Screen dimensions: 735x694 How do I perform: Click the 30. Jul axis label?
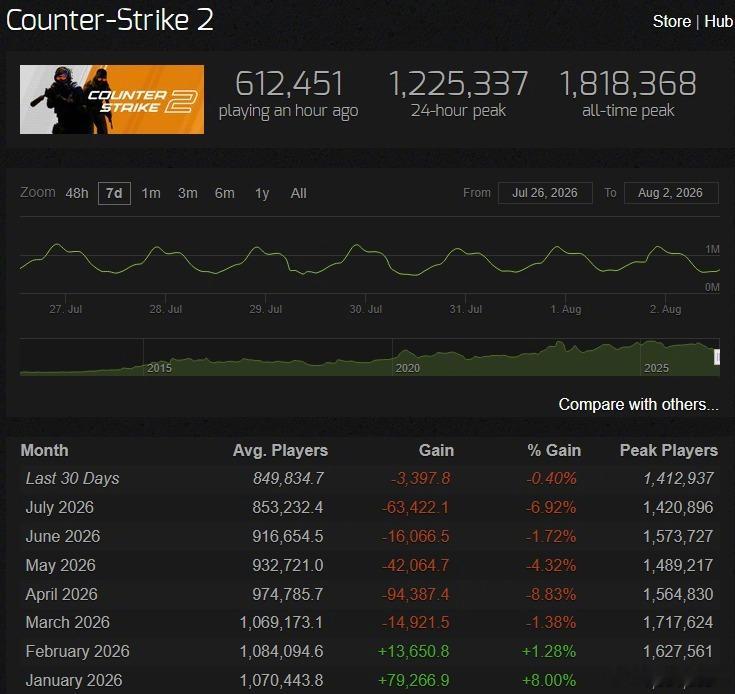(x=366, y=309)
